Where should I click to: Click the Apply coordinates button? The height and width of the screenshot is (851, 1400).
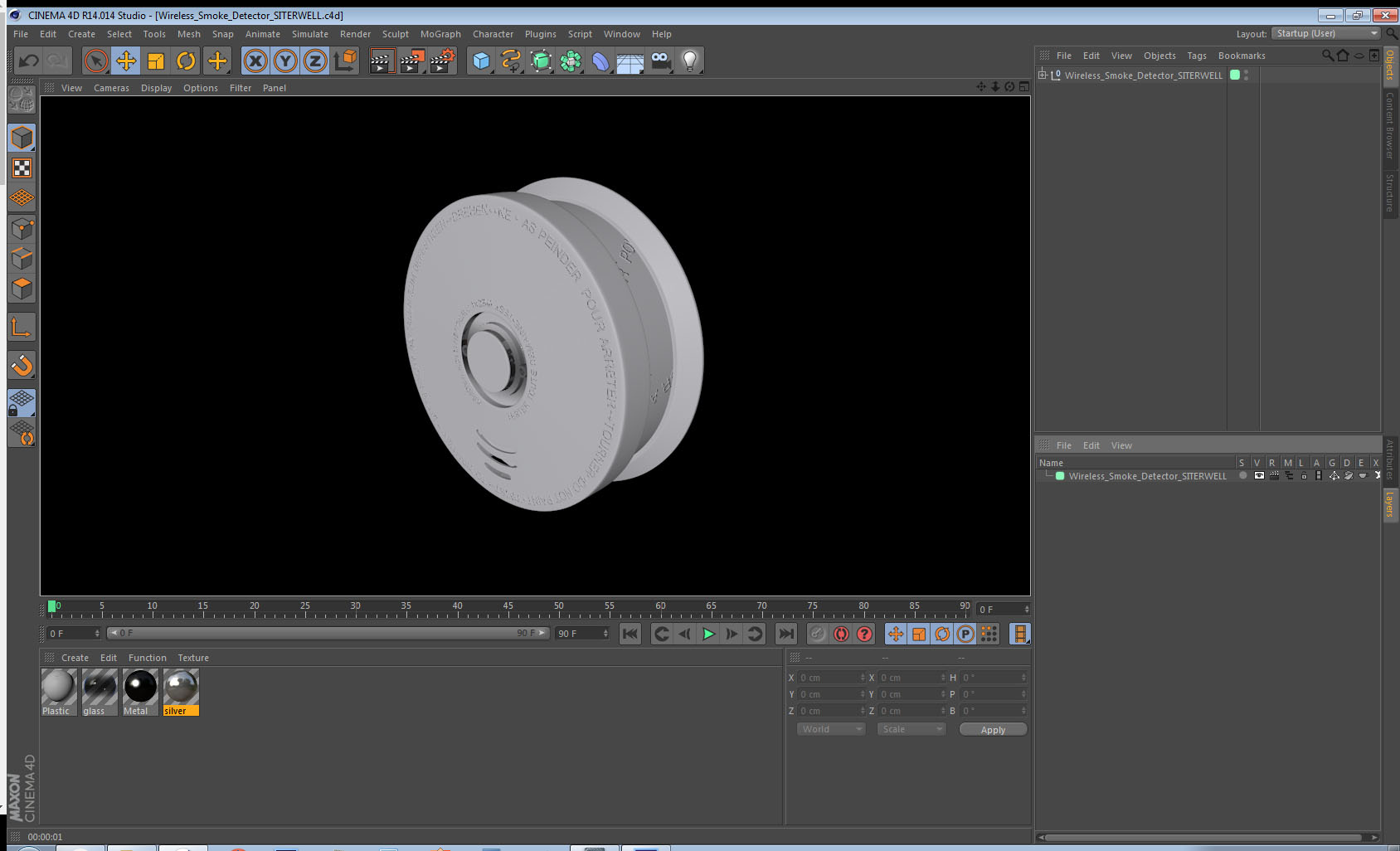[993, 730]
